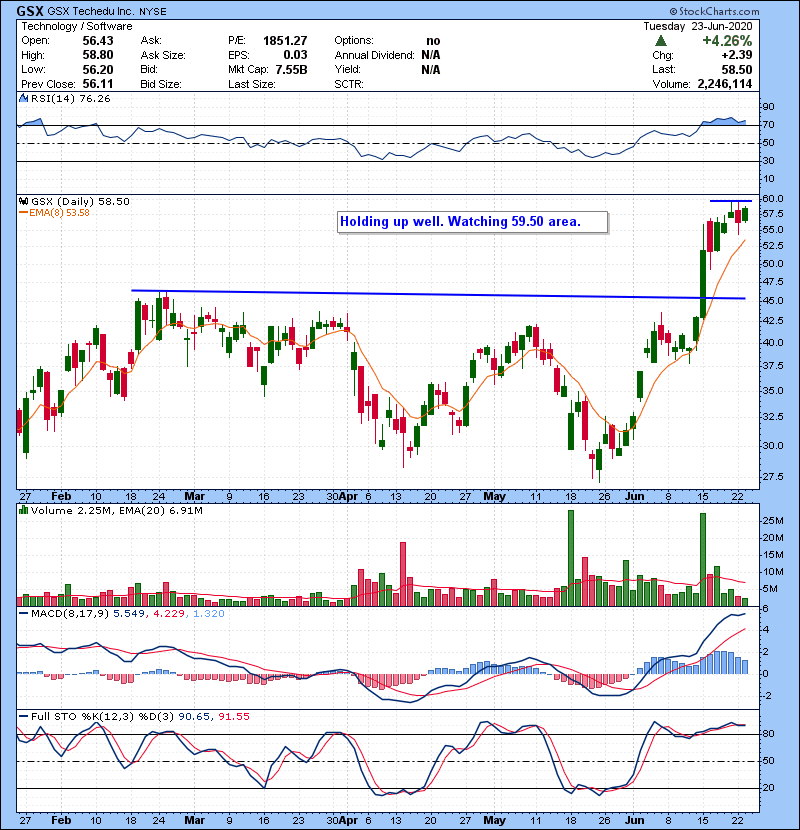Click the MACD signal value 4.229
Image resolution: width=800 pixels, height=830 pixels.
tap(169, 614)
